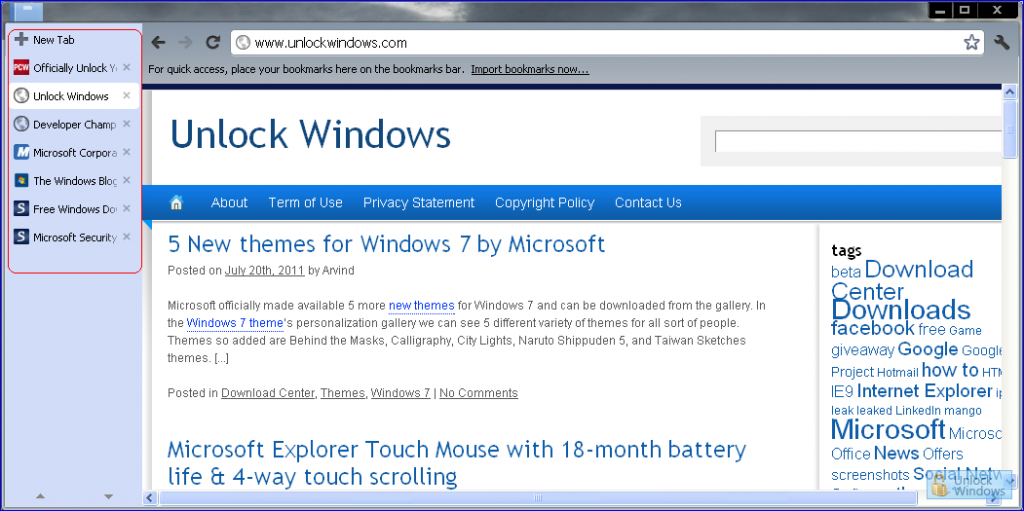Click the tab list up arrow

[40, 497]
